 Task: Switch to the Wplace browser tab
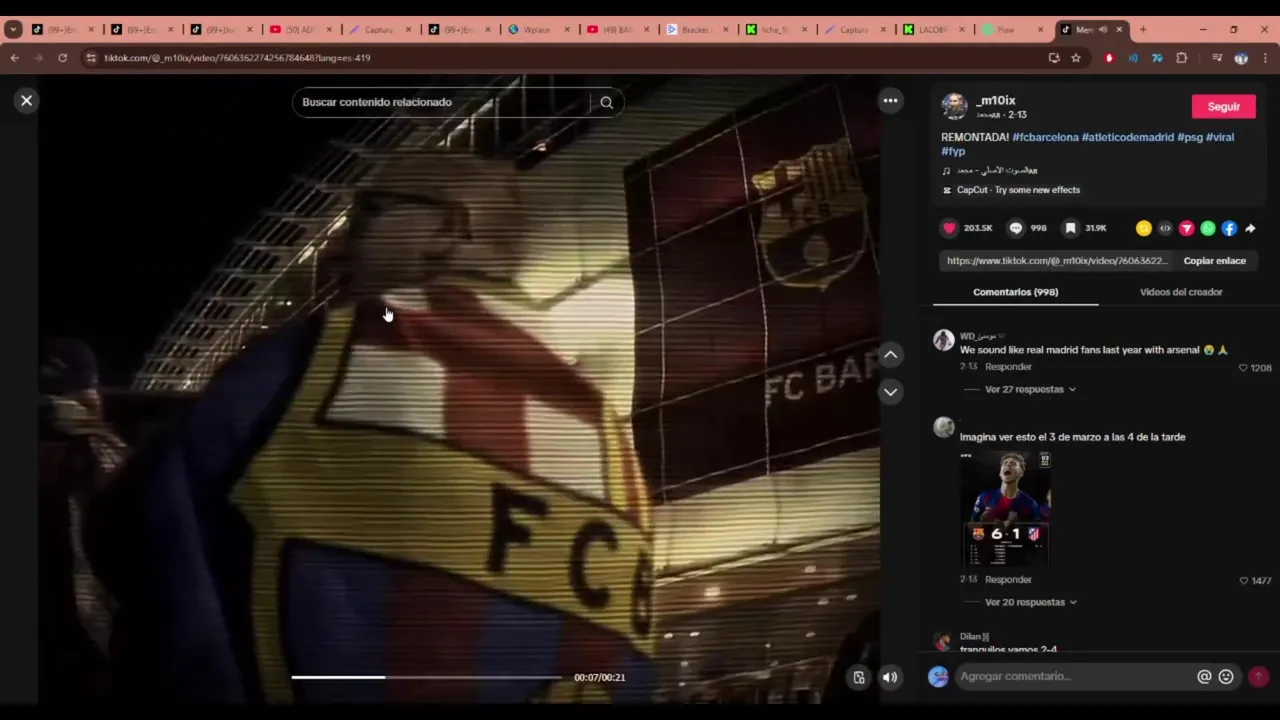coord(540,29)
